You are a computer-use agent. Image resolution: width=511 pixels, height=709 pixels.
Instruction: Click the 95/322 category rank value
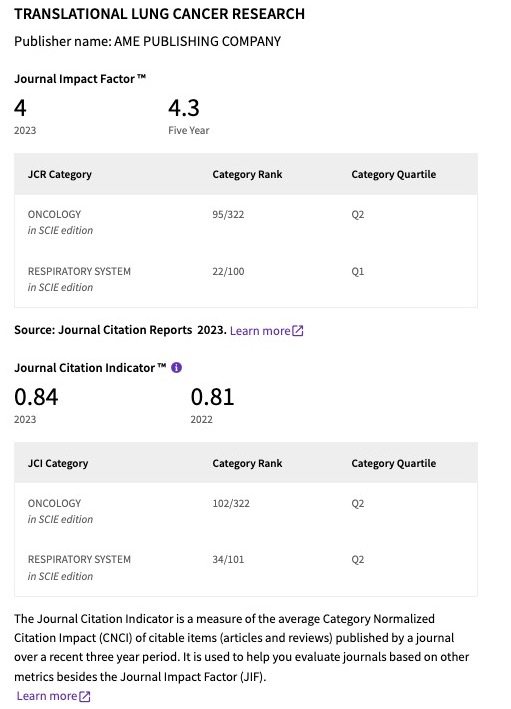pyautogui.click(x=228, y=214)
